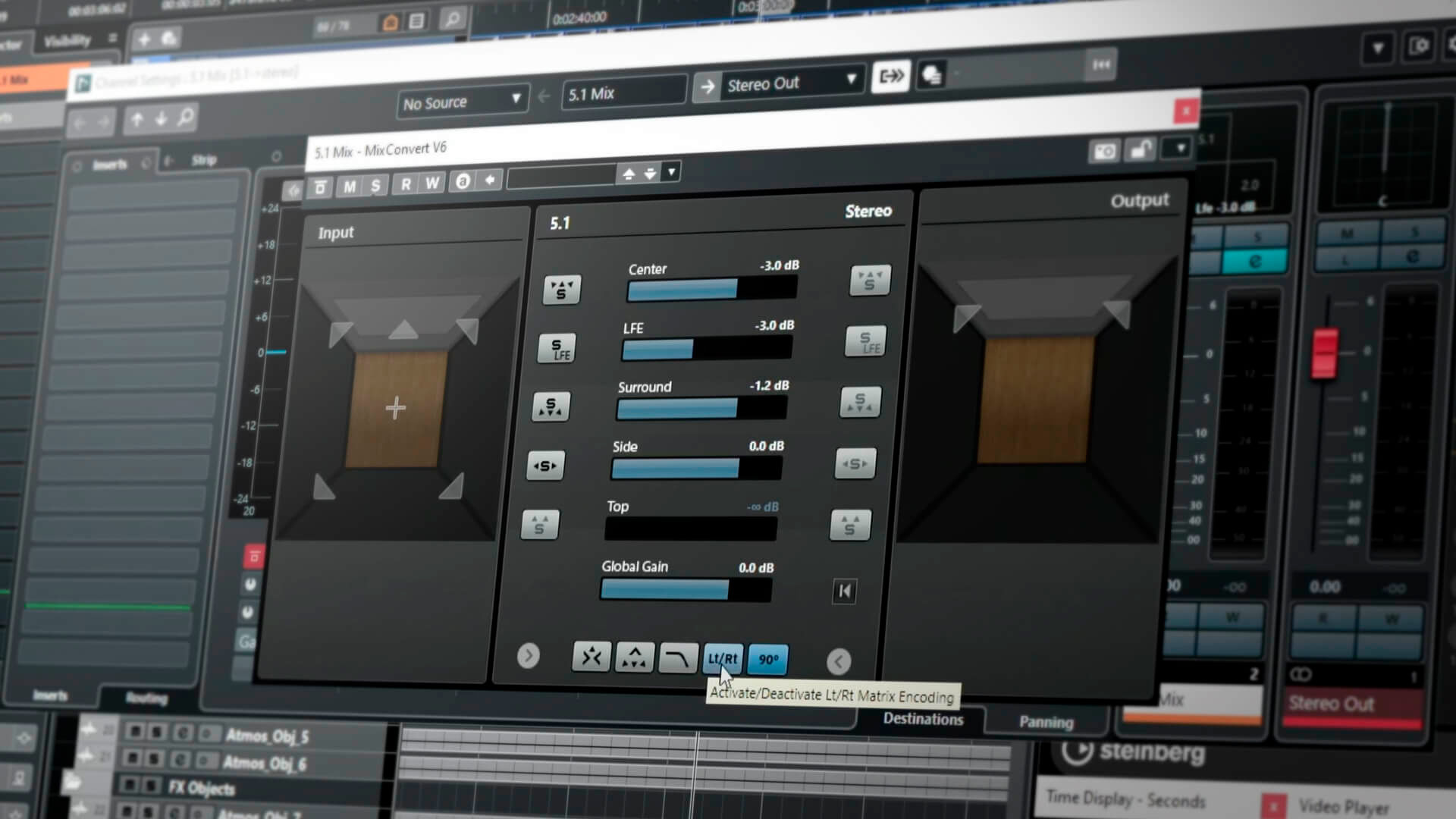Screen dimensions: 1456x819
Task: Solo the input Surround channels
Action: tap(551, 406)
